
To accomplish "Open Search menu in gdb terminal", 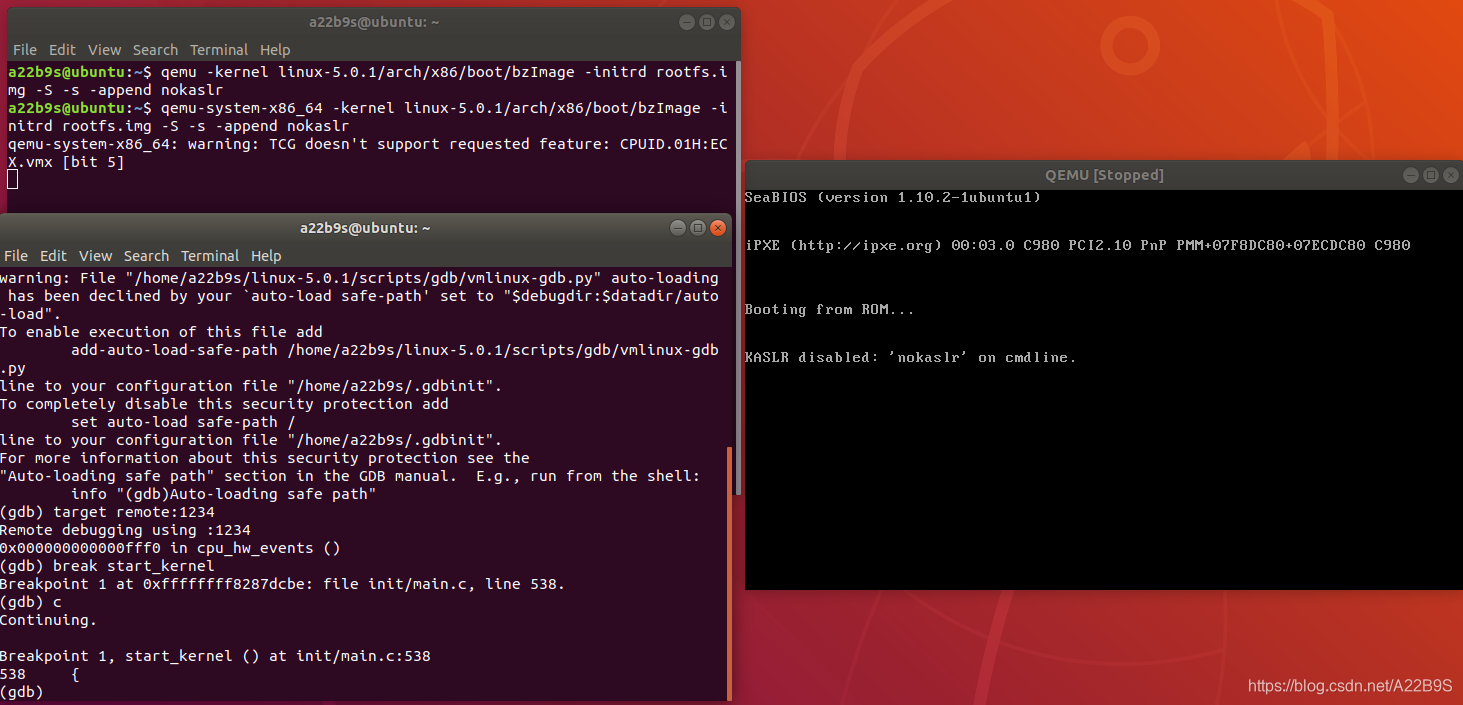I will pos(146,256).
